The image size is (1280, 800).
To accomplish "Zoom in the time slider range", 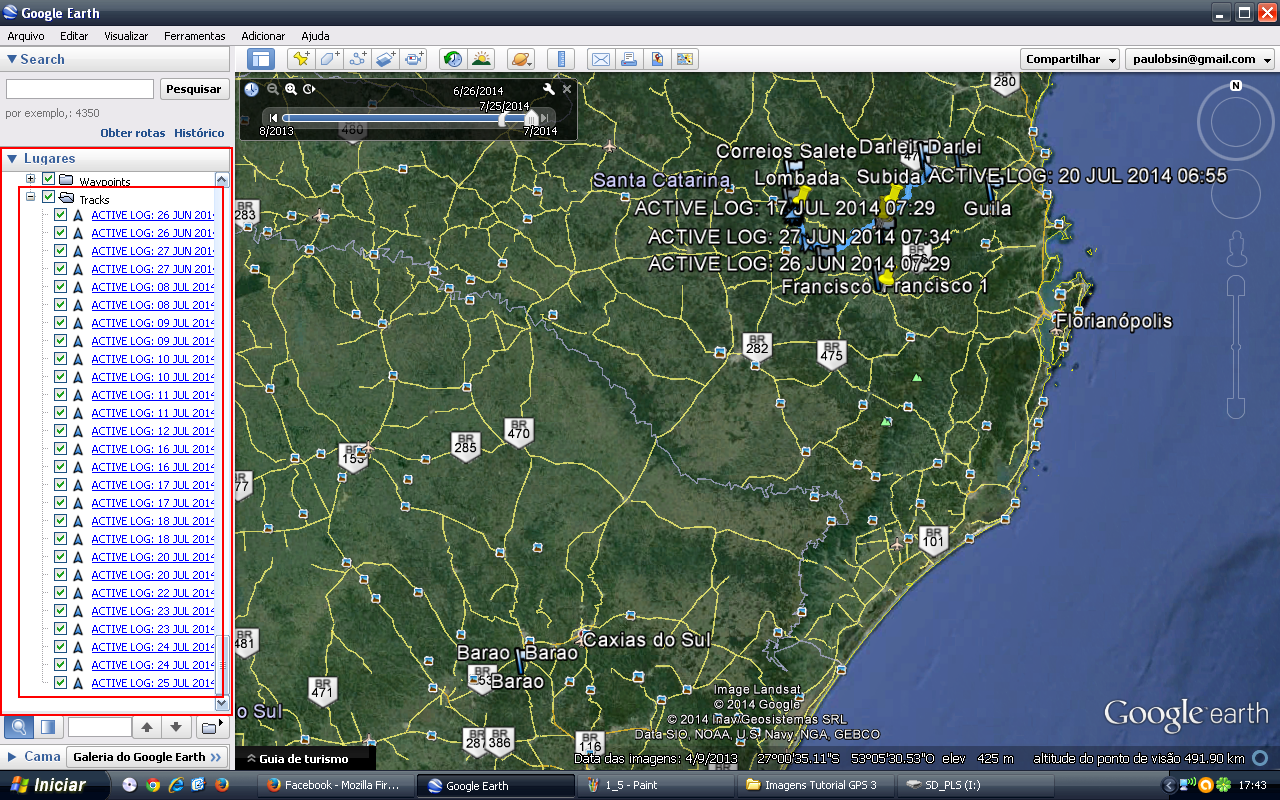I will pos(291,89).
